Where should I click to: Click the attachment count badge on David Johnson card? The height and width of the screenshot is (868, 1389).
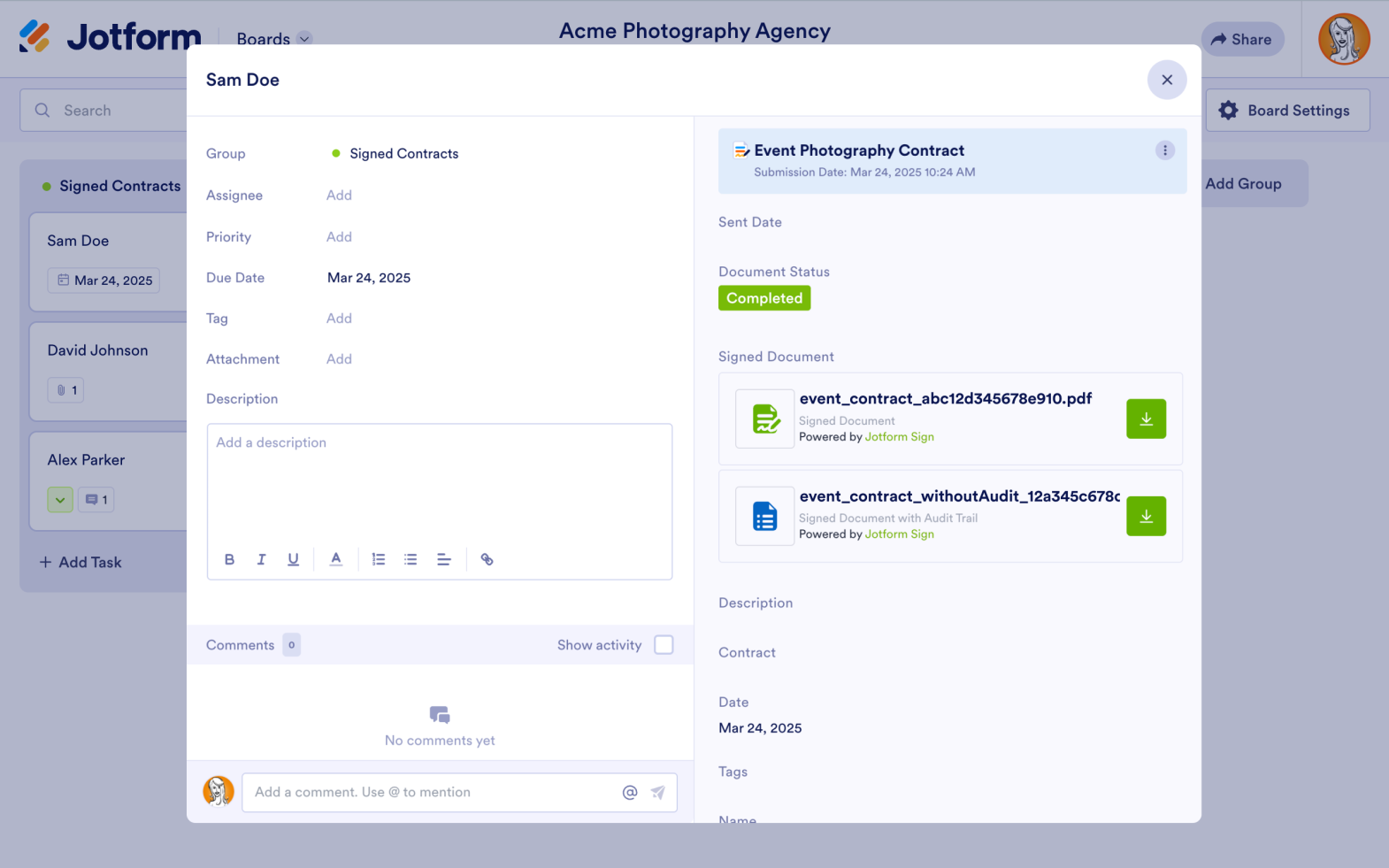[65, 390]
